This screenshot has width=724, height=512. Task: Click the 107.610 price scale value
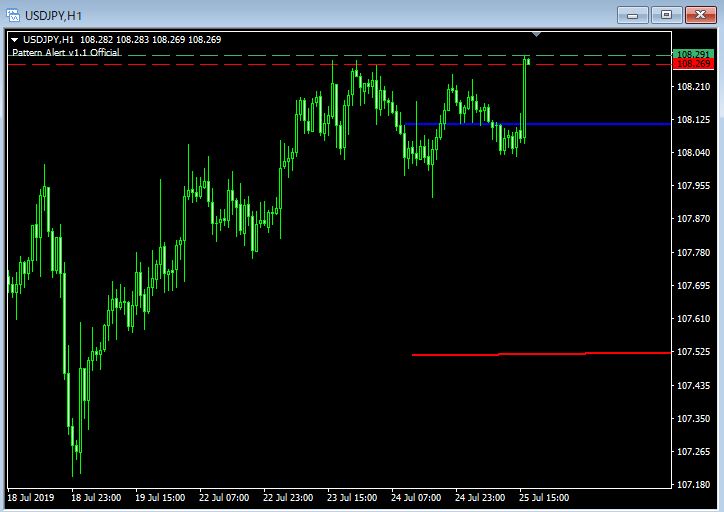pyautogui.click(x=693, y=319)
